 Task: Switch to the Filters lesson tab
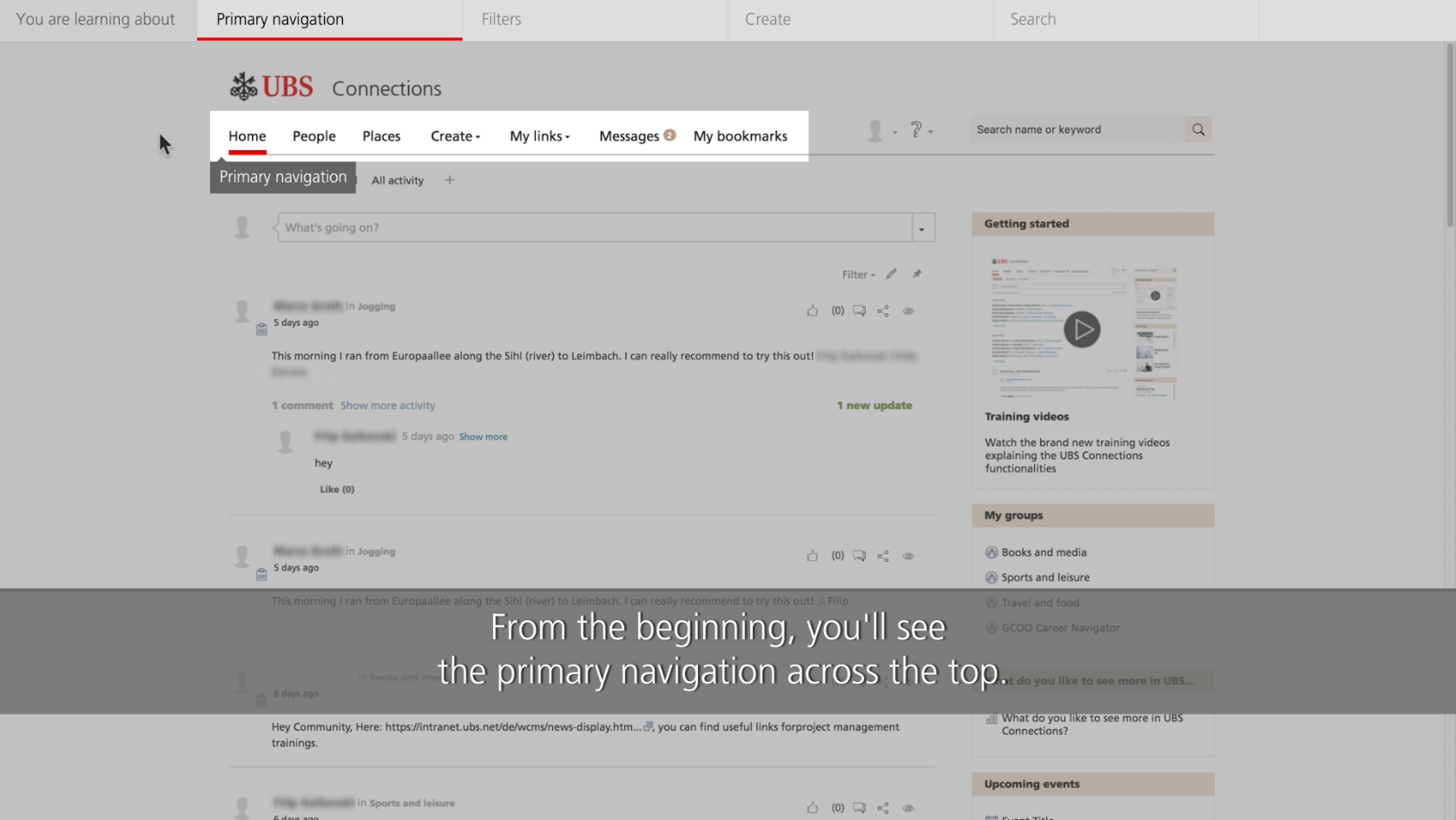coord(595,19)
